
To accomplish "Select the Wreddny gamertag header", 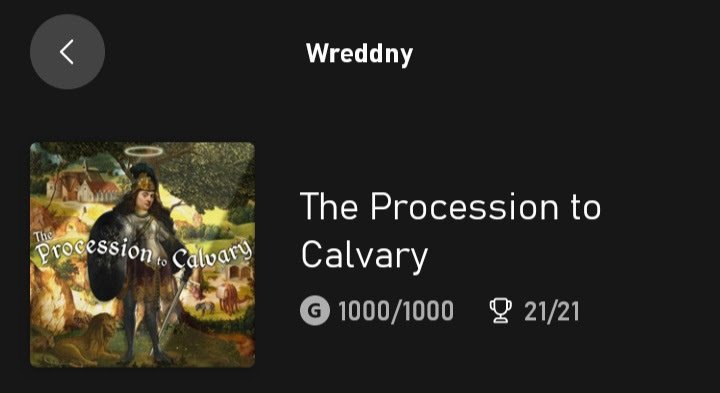I will point(359,54).
